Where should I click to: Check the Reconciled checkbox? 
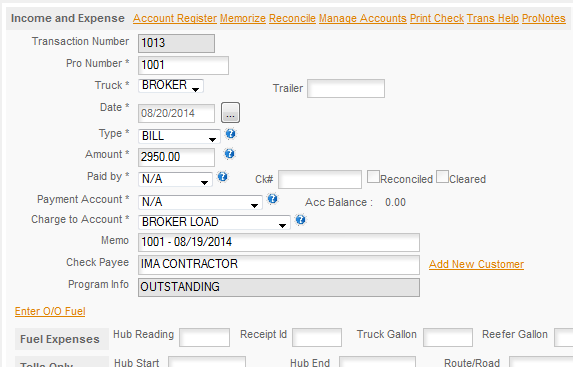click(x=373, y=177)
